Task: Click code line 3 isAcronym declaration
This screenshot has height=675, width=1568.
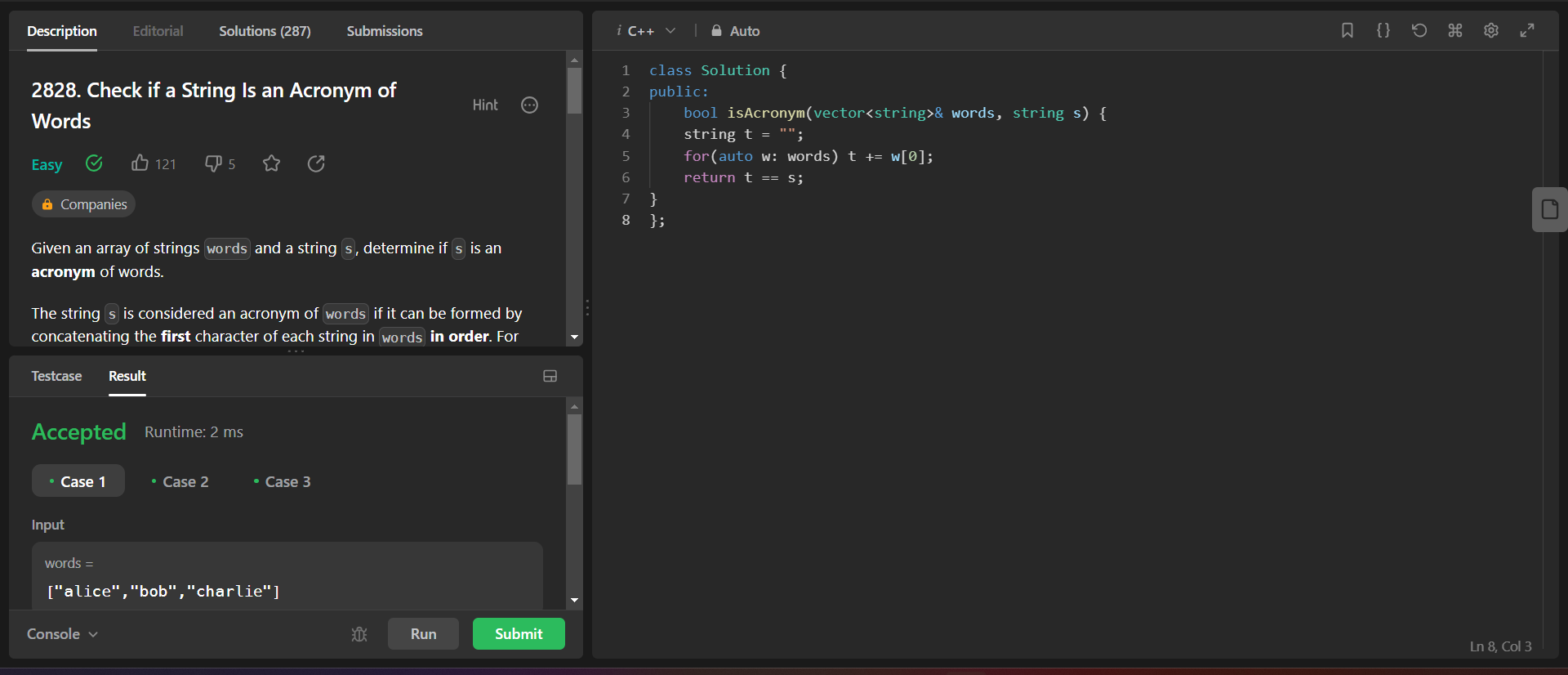Action: [894, 113]
